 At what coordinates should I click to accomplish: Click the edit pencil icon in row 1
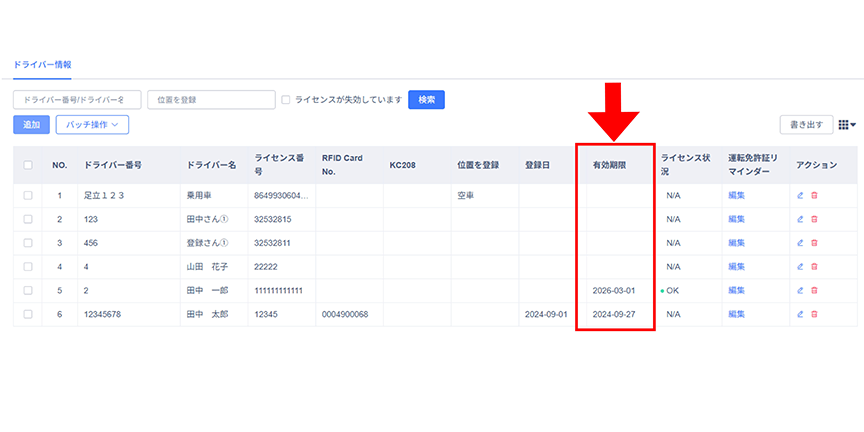point(800,195)
